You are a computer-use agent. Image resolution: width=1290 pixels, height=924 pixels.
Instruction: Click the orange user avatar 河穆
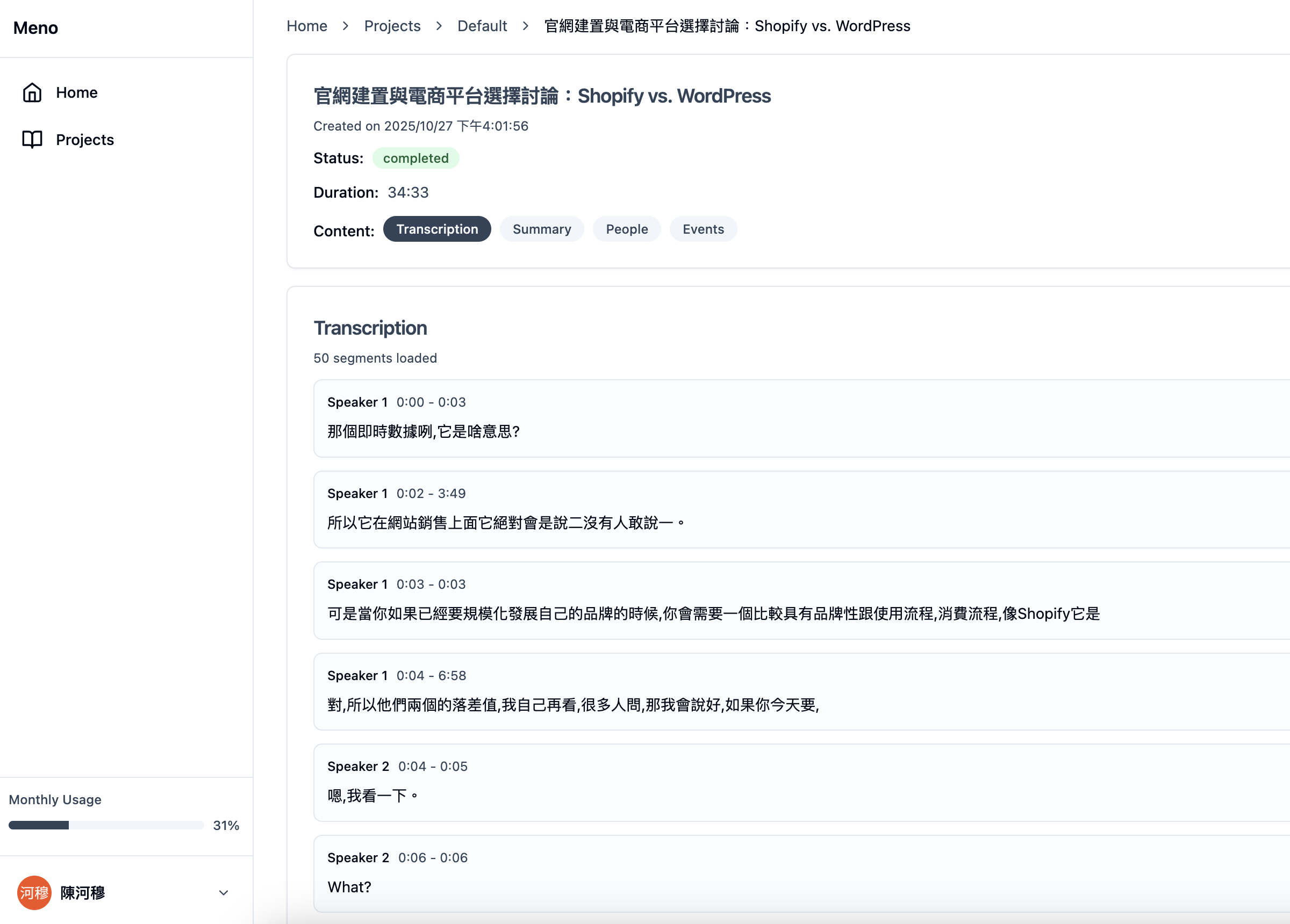[34, 892]
